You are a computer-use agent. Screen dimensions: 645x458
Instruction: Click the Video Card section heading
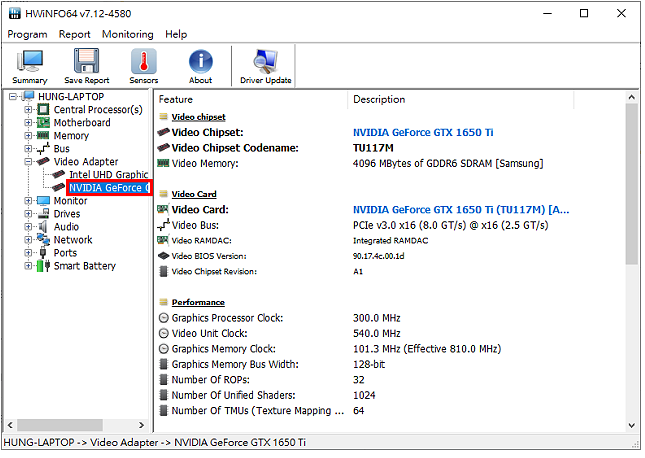(x=194, y=195)
